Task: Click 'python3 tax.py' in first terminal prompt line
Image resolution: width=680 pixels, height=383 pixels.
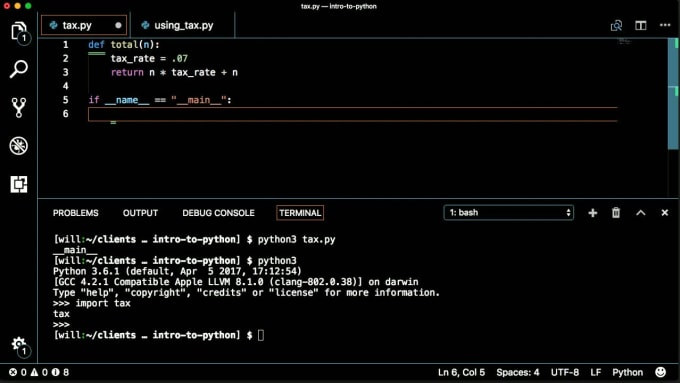Action: point(296,239)
